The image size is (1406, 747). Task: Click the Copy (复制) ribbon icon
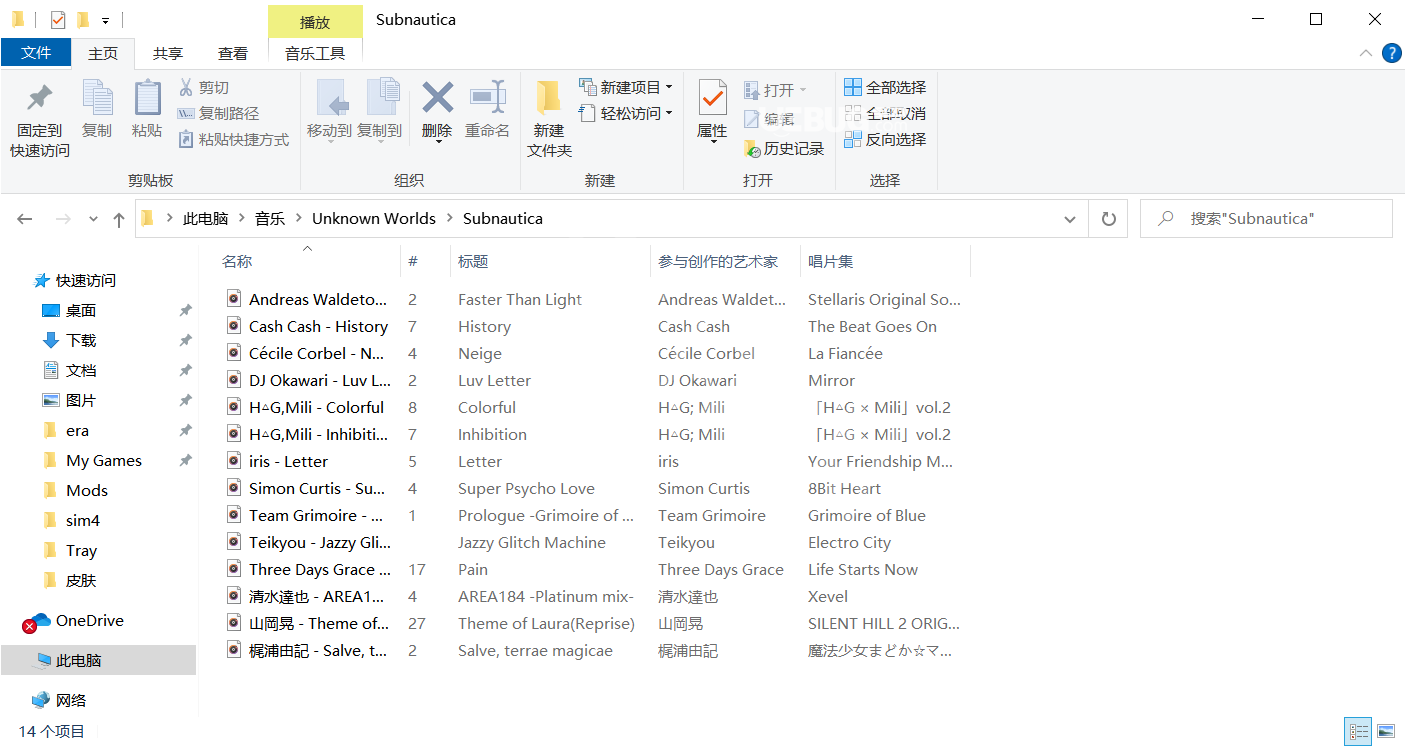[x=97, y=99]
